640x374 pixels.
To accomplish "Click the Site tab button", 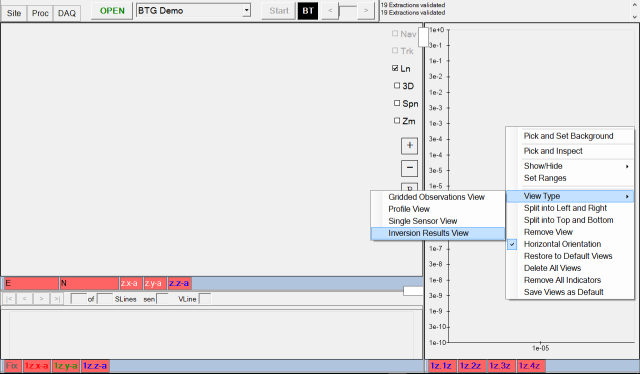I will [14, 13].
